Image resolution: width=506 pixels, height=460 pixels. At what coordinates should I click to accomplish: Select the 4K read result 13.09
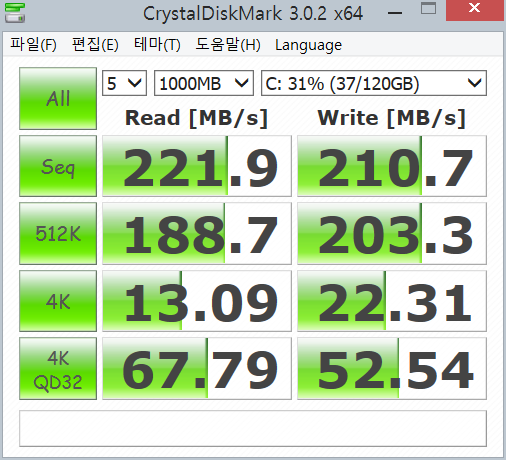pyautogui.click(x=197, y=301)
